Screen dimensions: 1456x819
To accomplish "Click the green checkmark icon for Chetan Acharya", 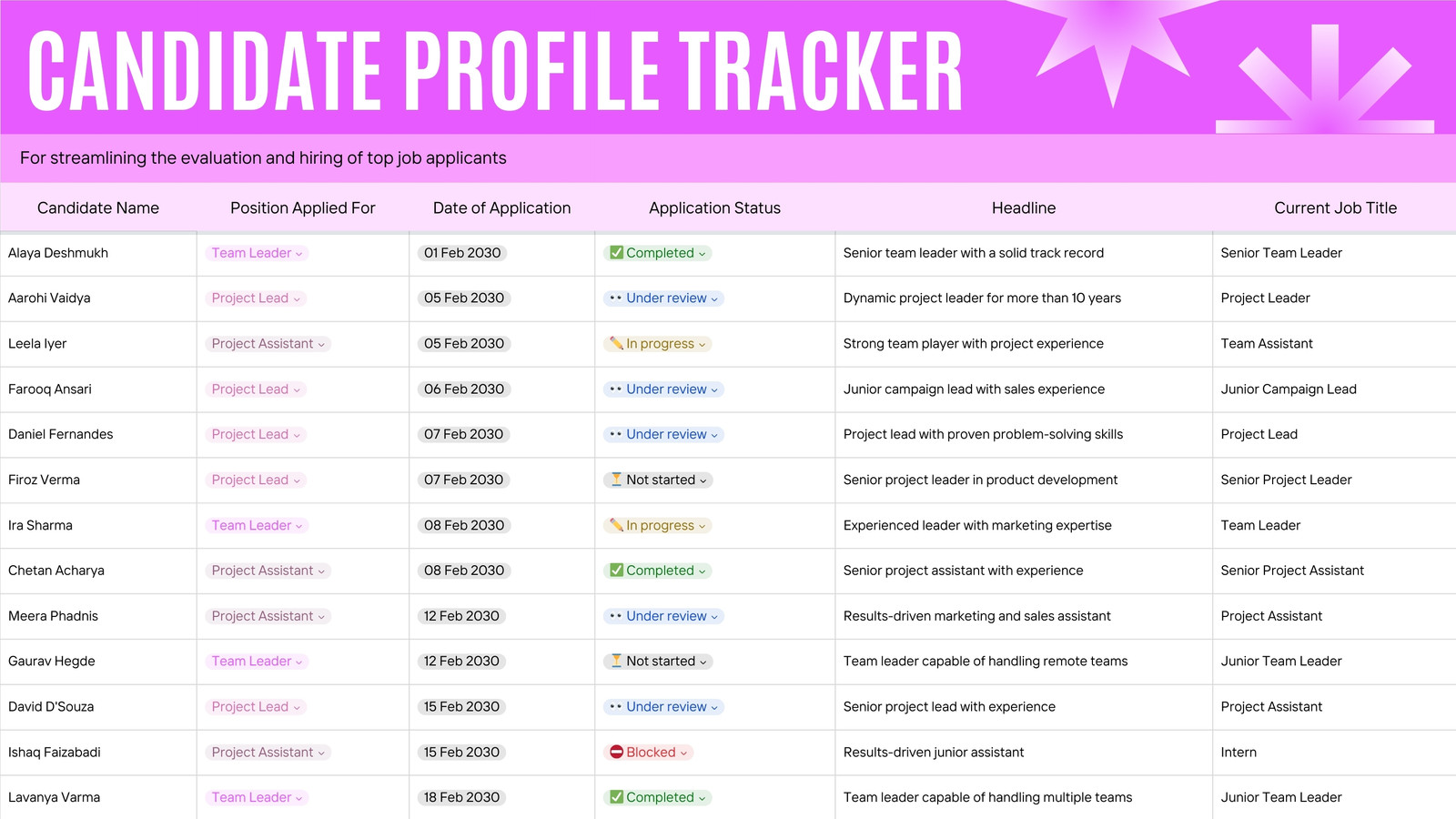I will (616, 571).
